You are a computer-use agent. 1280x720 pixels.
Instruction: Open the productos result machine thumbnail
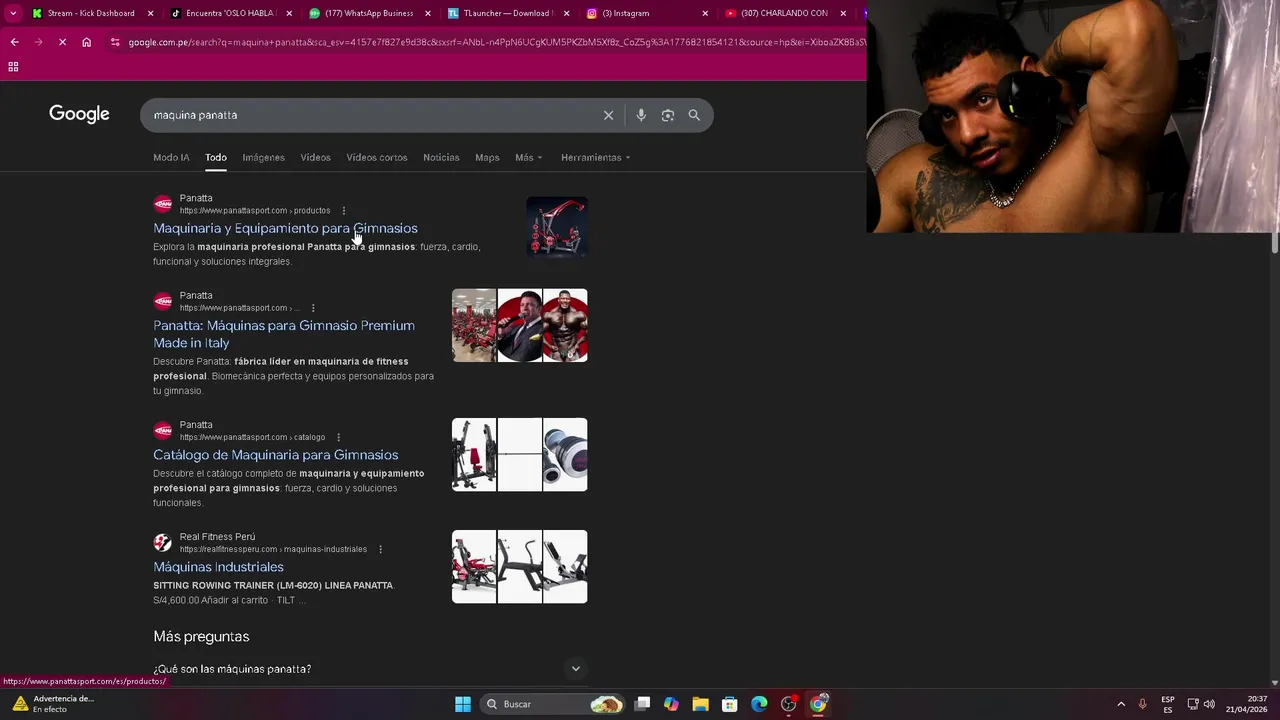(x=557, y=227)
